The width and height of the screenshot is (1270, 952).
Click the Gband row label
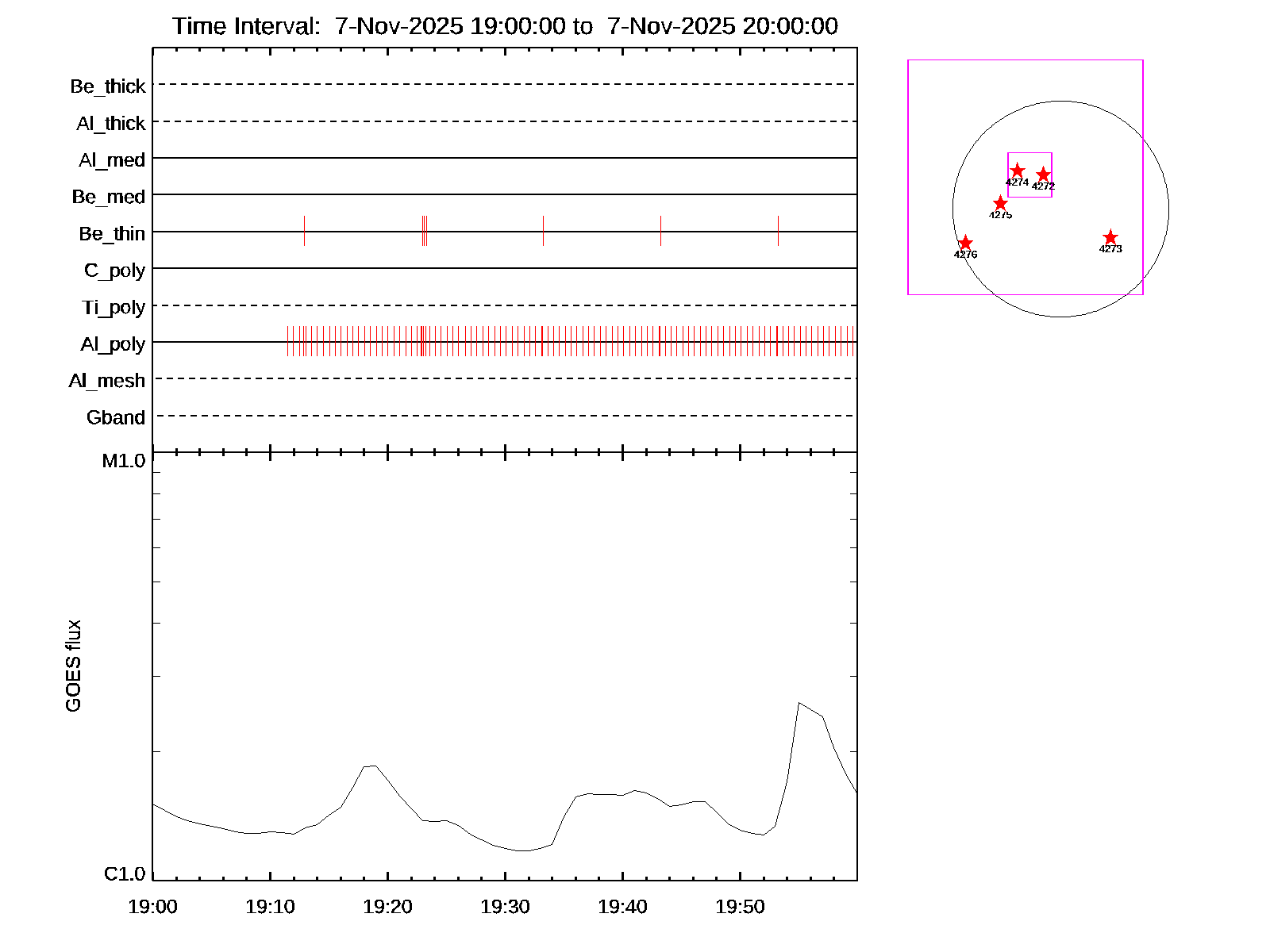(x=116, y=417)
